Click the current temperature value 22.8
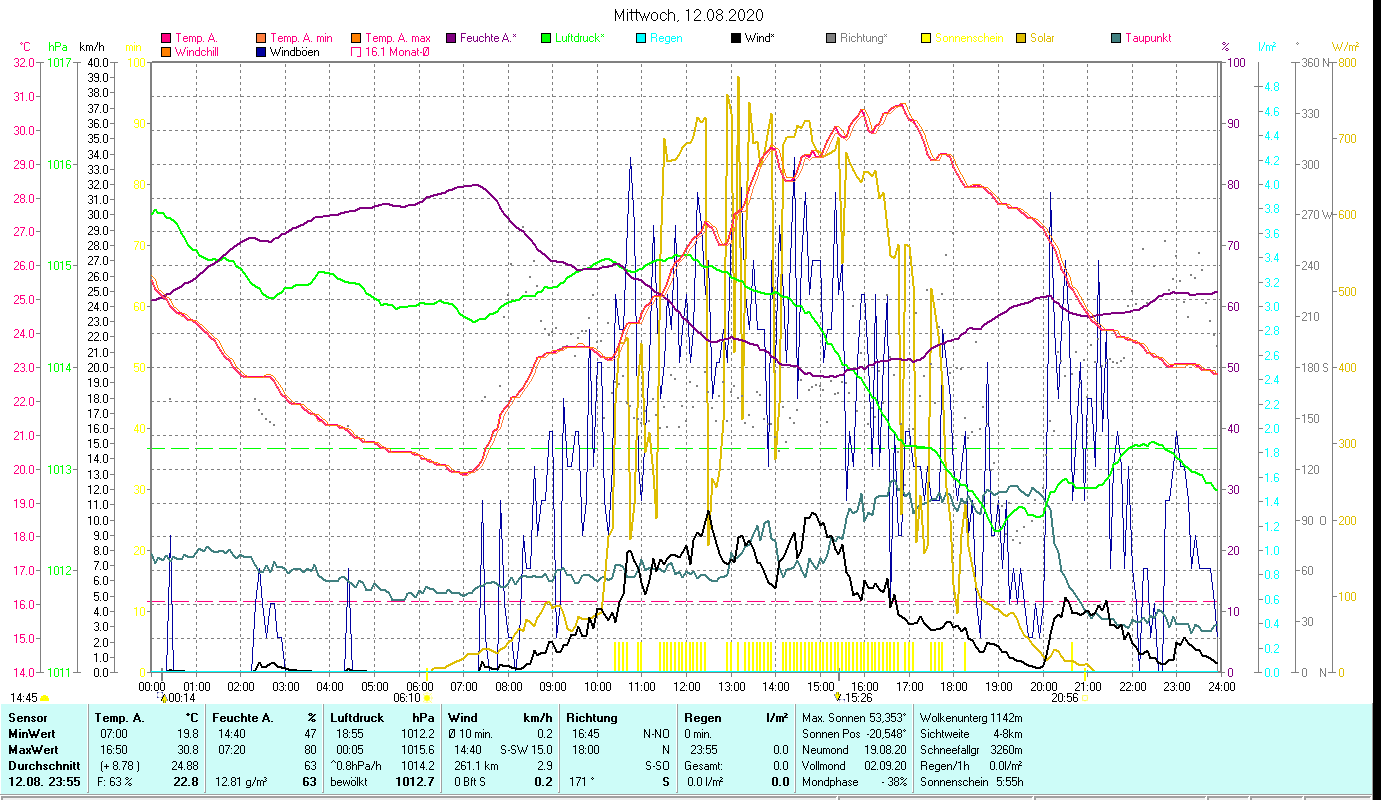The image size is (1381, 800). point(186,781)
